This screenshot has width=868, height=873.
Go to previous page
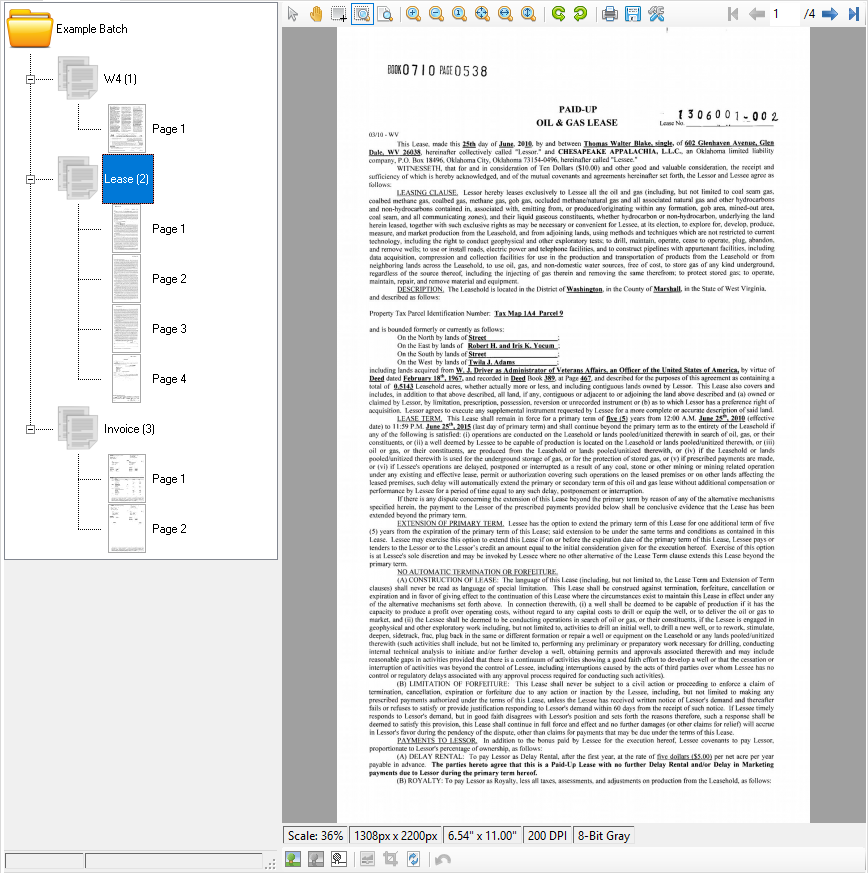757,13
